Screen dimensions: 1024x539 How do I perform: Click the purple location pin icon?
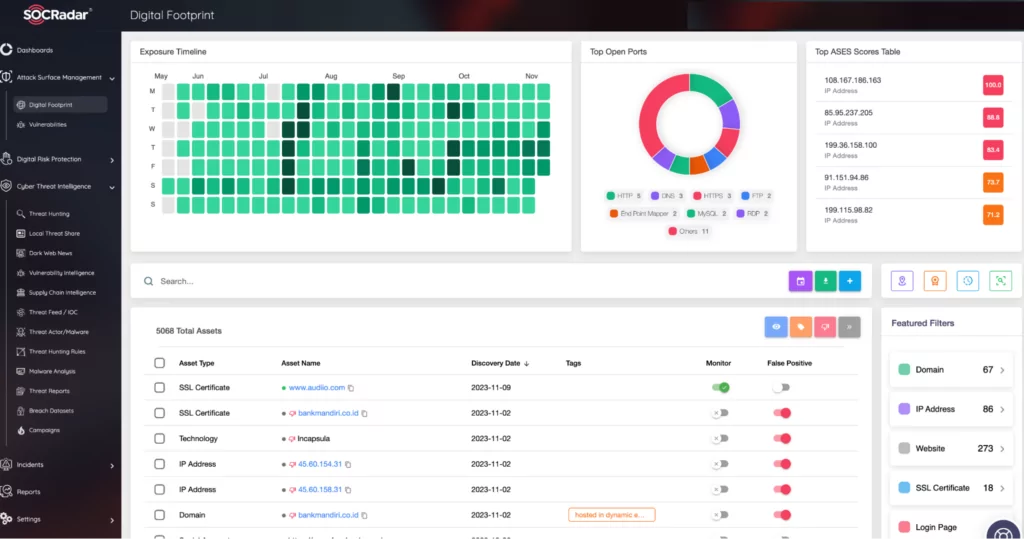(902, 281)
